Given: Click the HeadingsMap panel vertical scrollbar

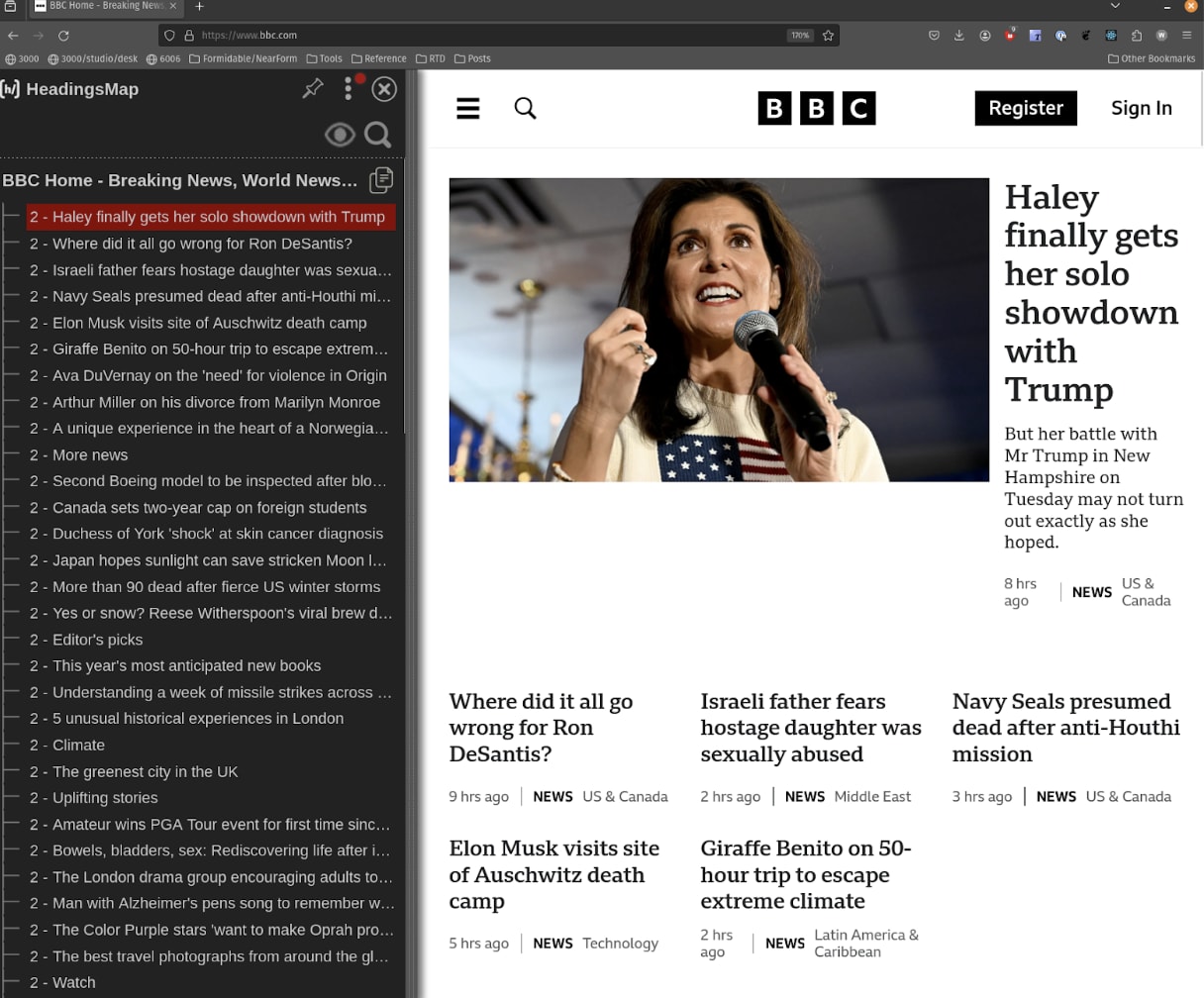Looking at the screenshot, I should (405, 297).
